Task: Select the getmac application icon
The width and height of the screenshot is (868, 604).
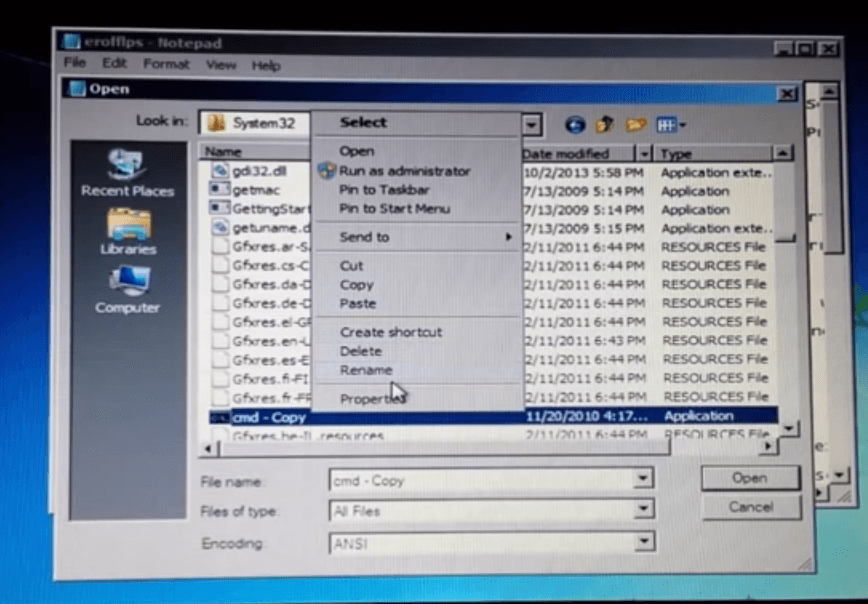Action: click(x=220, y=189)
